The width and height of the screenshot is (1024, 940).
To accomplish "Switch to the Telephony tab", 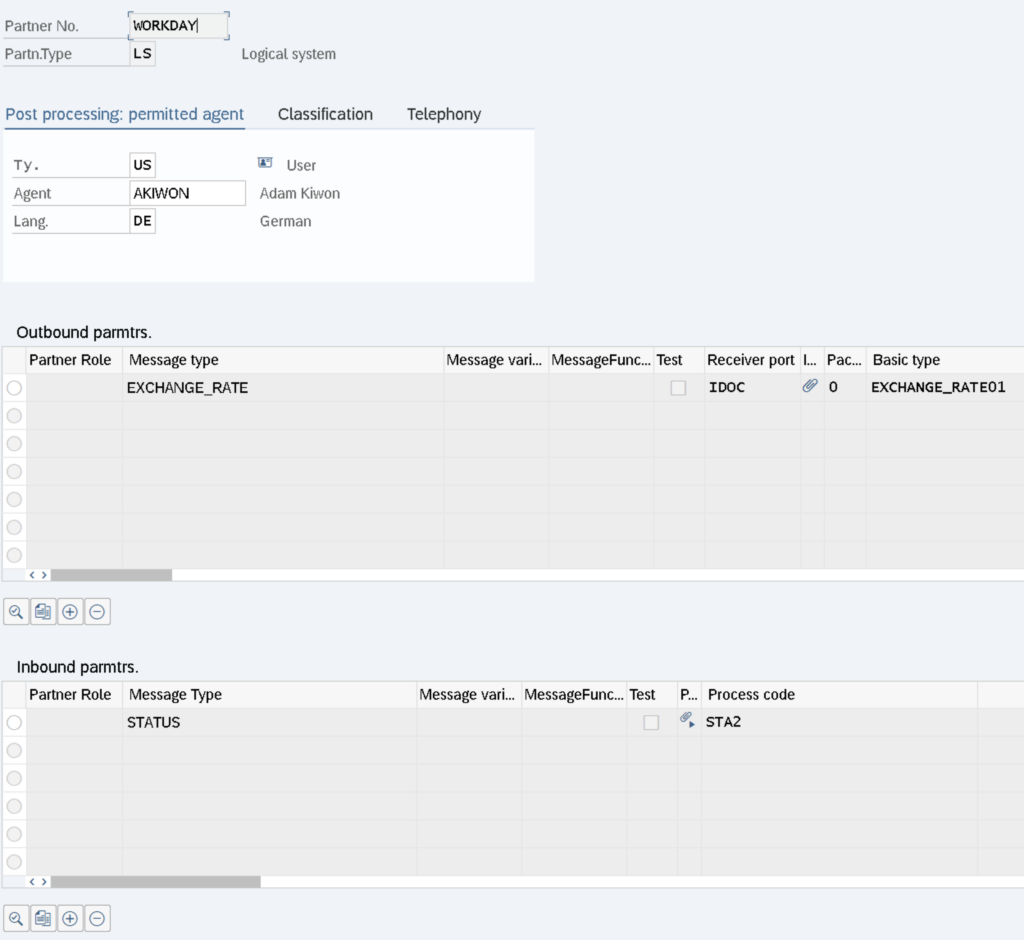I will [x=444, y=114].
